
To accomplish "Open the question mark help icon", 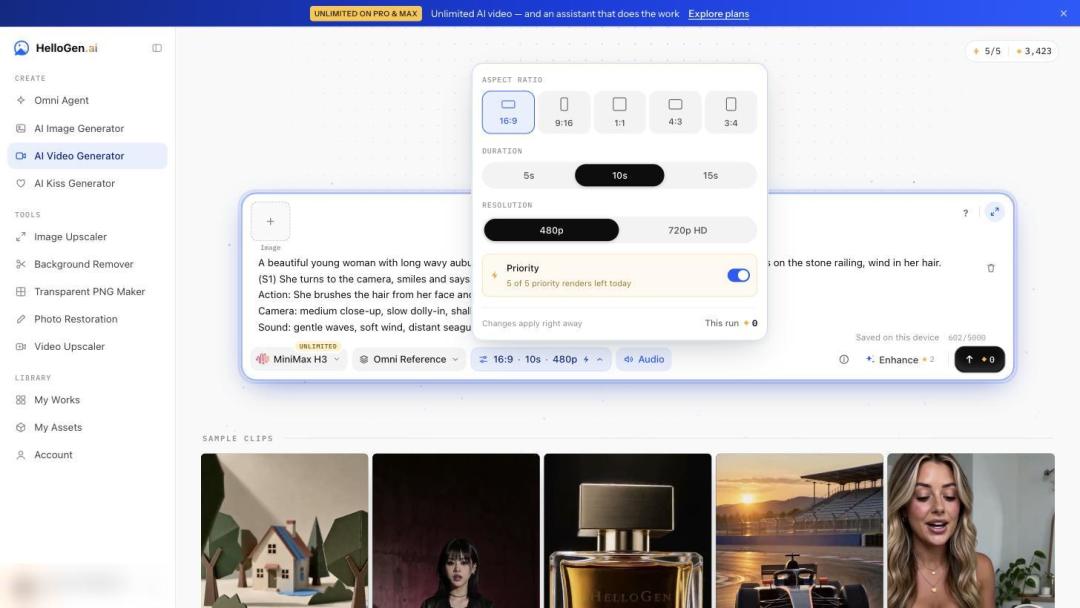I will pos(965,213).
